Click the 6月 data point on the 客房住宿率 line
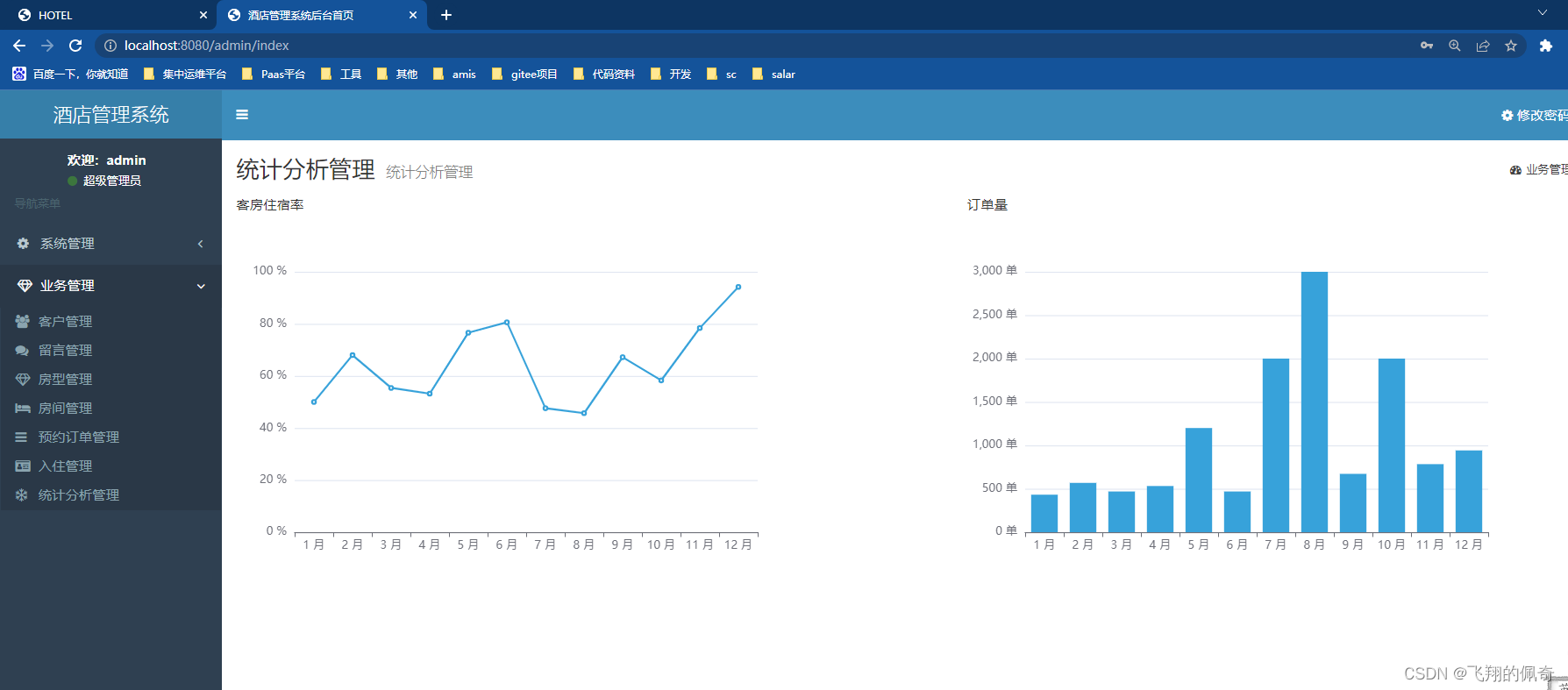Viewport: 1568px width, 690px height. pos(507,323)
